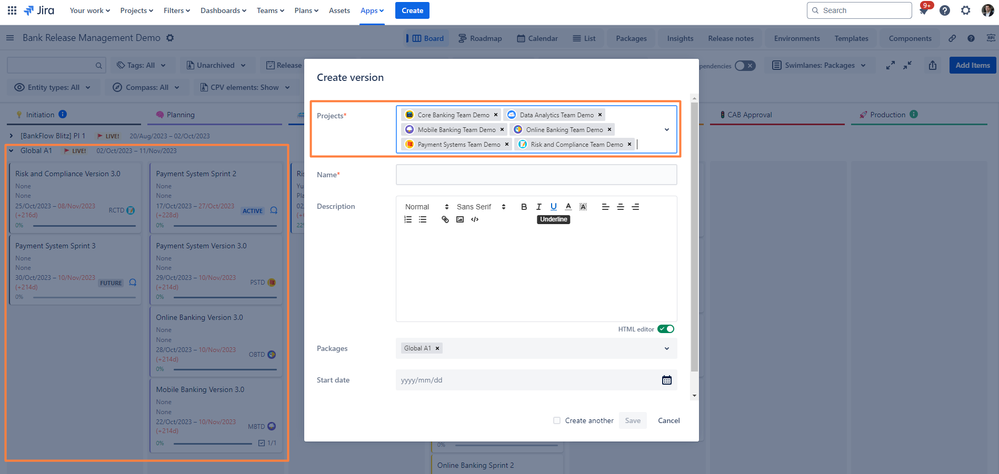Open Swimlanes: Packages dropdown
This screenshot has width=999, height=474.
[819, 65]
